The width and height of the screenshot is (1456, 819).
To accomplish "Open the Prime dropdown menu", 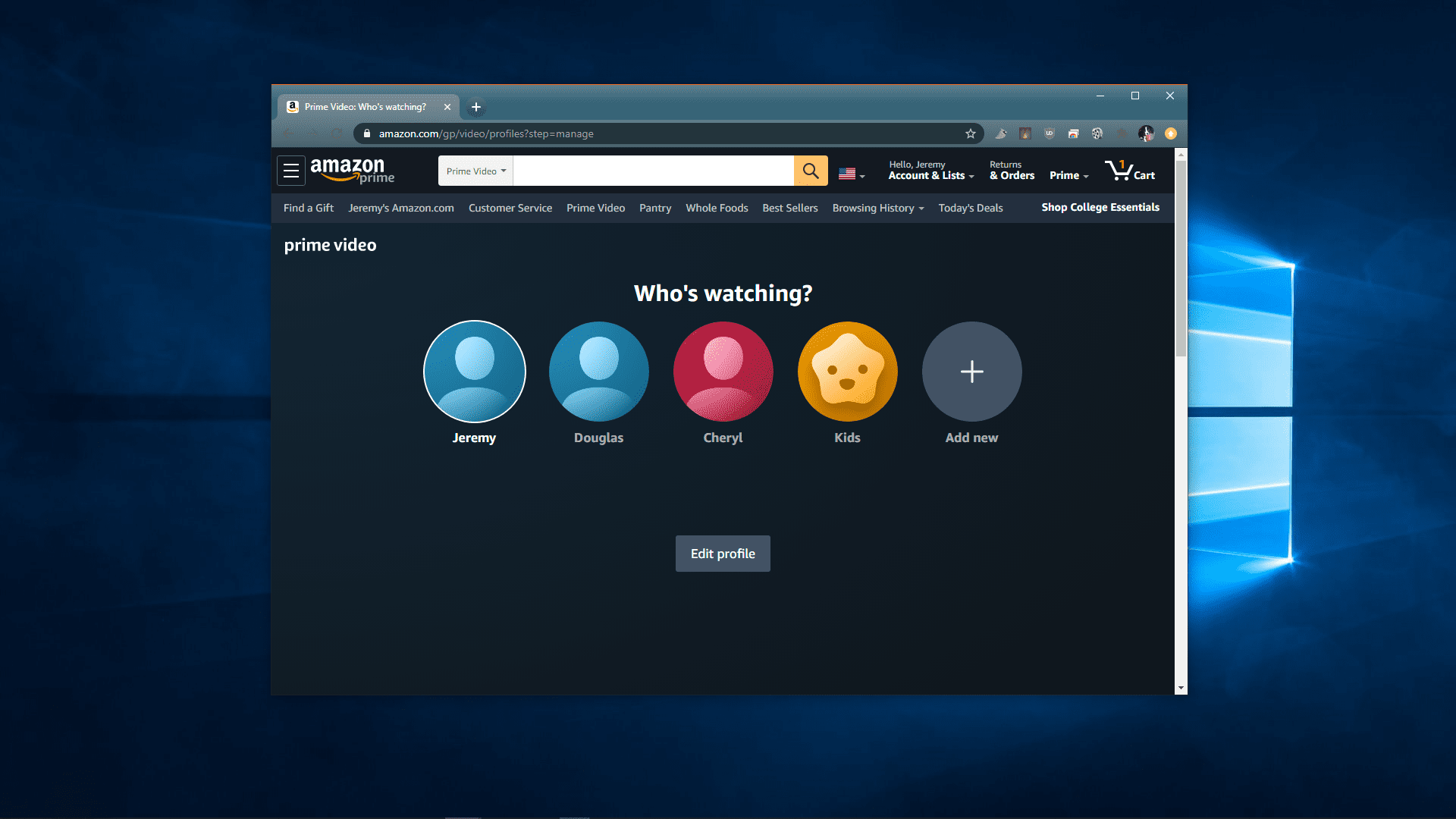I will [1068, 175].
